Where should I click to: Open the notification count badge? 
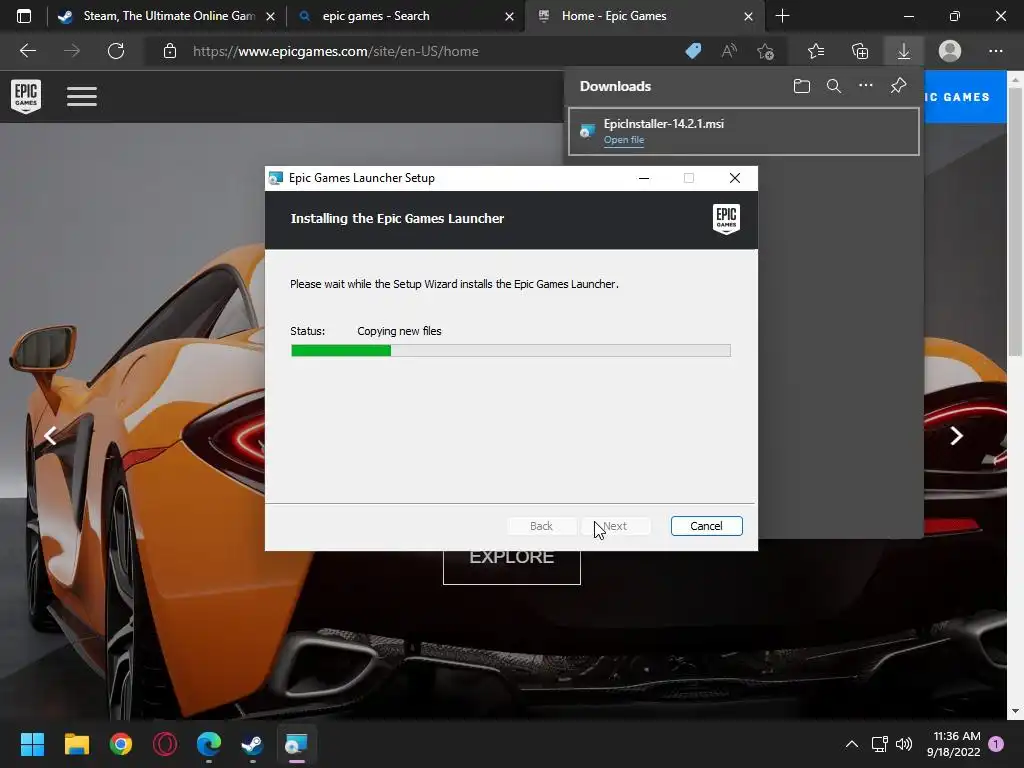(x=996, y=744)
